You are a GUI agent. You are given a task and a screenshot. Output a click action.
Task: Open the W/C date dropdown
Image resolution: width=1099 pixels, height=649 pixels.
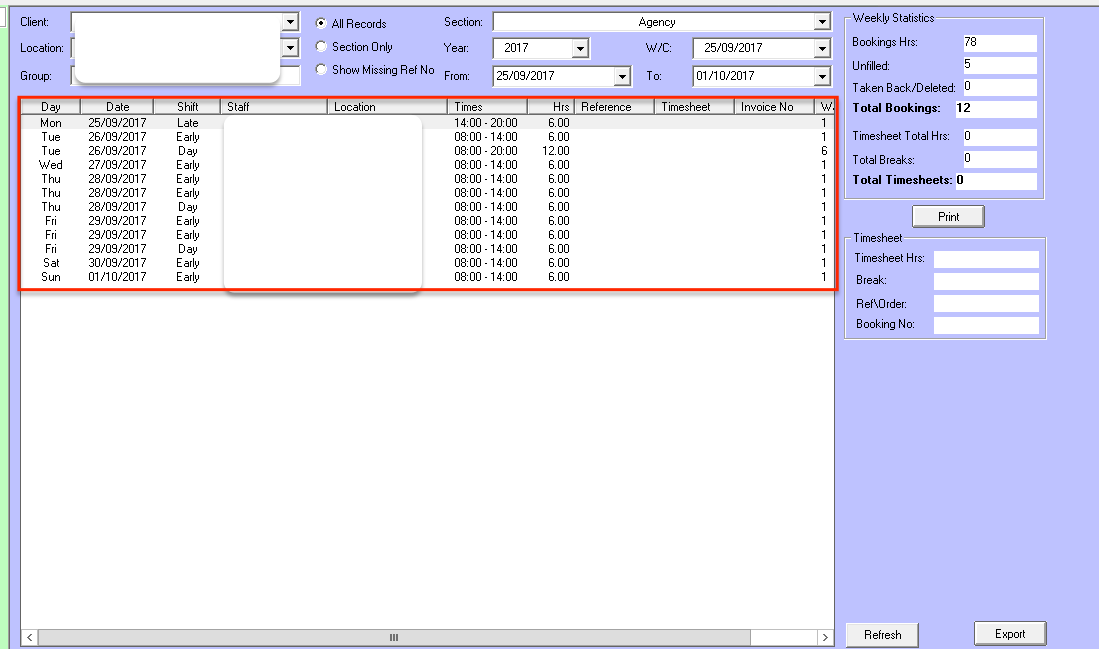(x=822, y=48)
